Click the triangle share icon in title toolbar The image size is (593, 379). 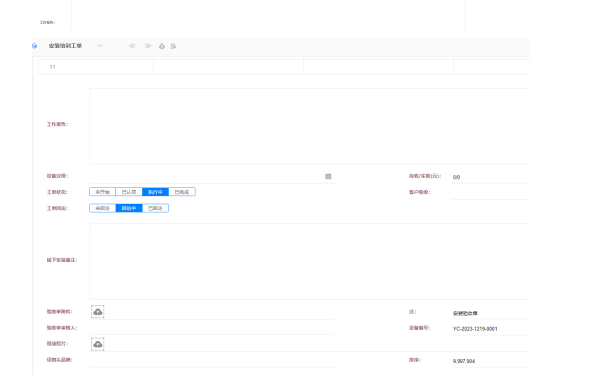coord(162,46)
